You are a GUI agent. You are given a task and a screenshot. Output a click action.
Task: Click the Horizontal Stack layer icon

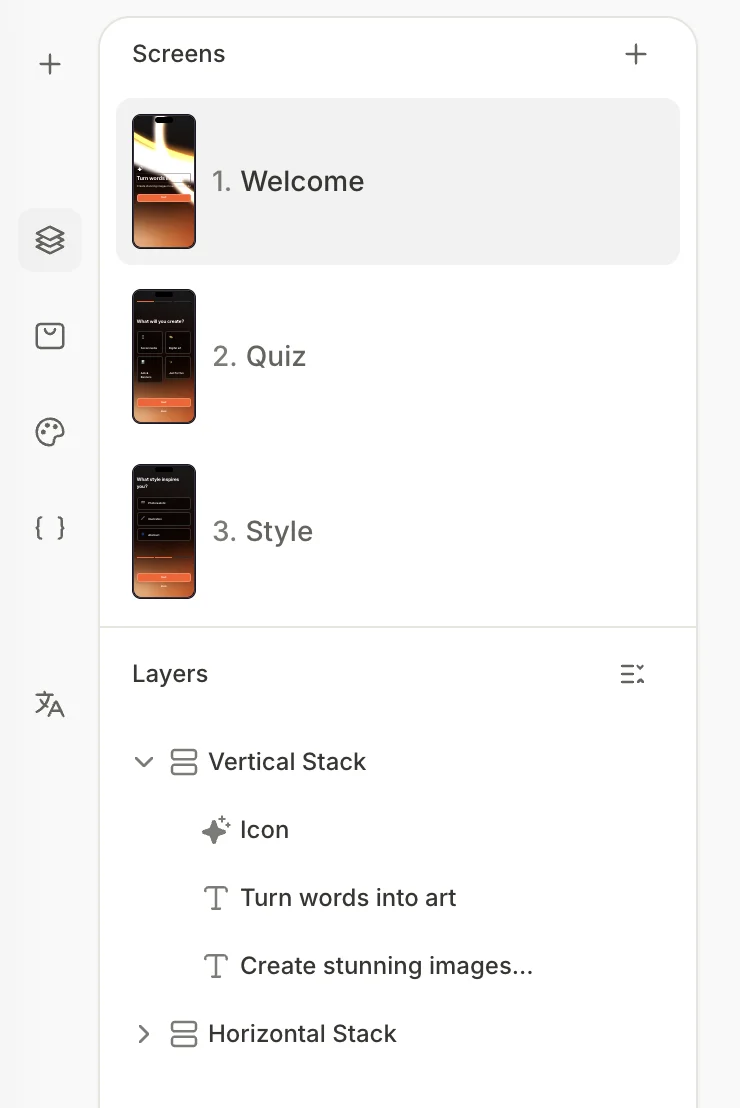[x=184, y=1034]
